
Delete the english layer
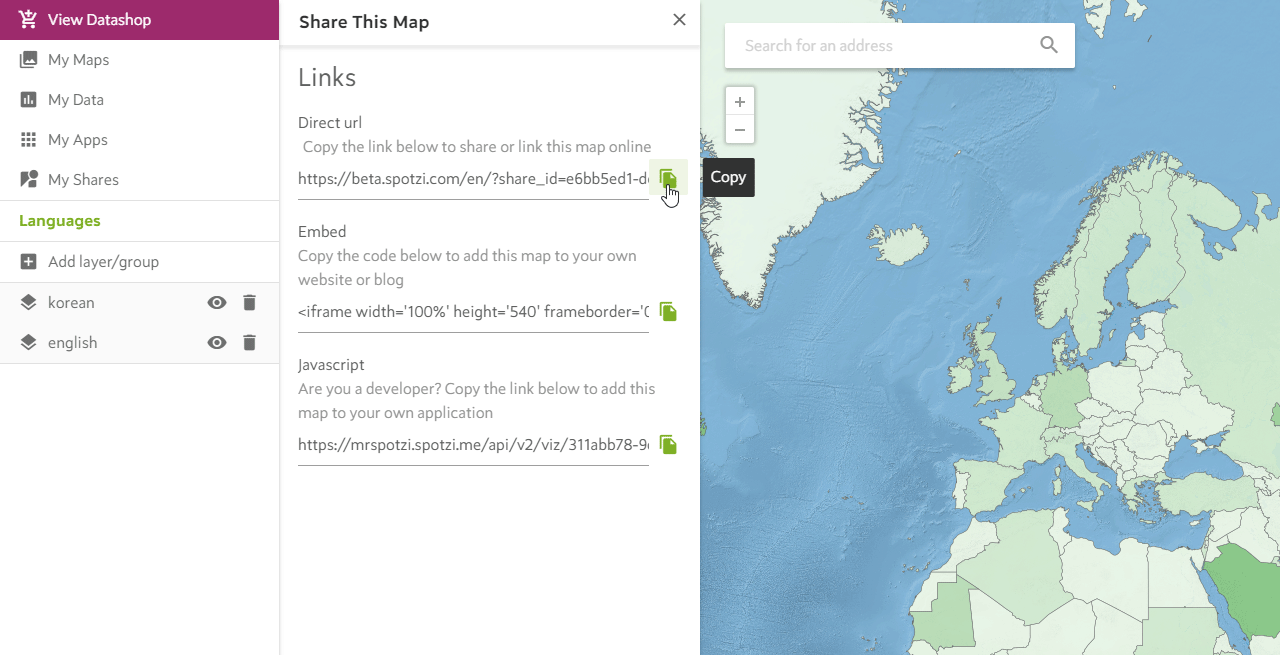(x=250, y=343)
